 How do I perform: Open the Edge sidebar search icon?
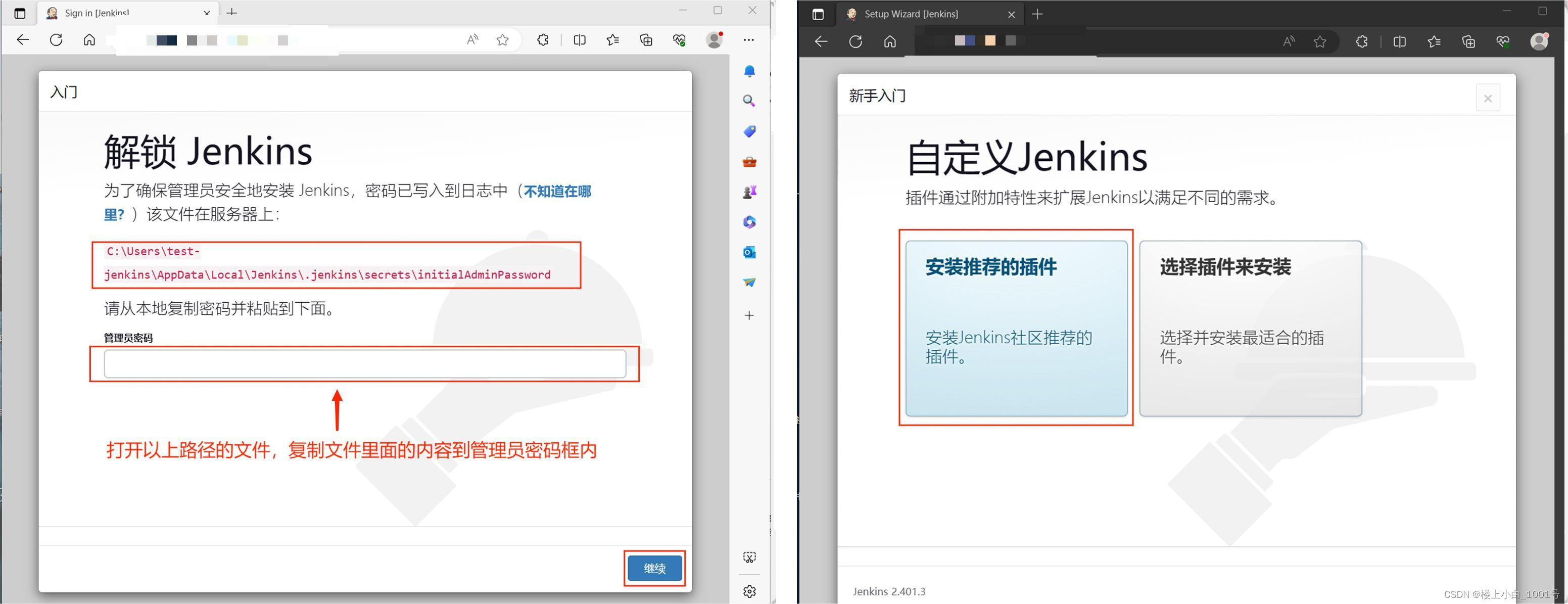pyautogui.click(x=749, y=101)
